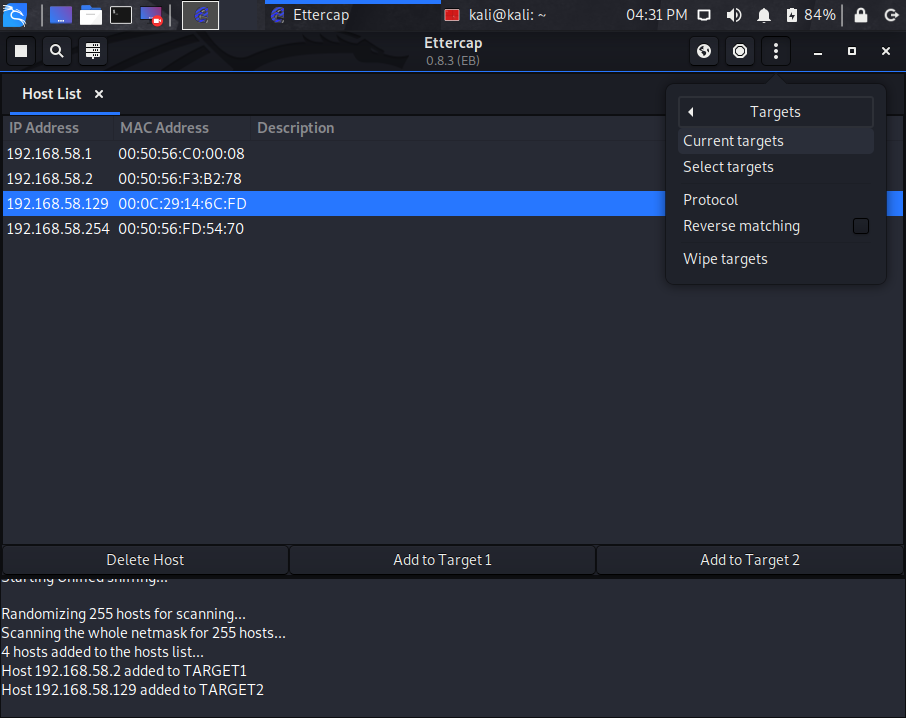Image resolution: width=906 pixels, height=718 pixels.
Task: Lock the screen with padlock icon
Action: (861, 15)
